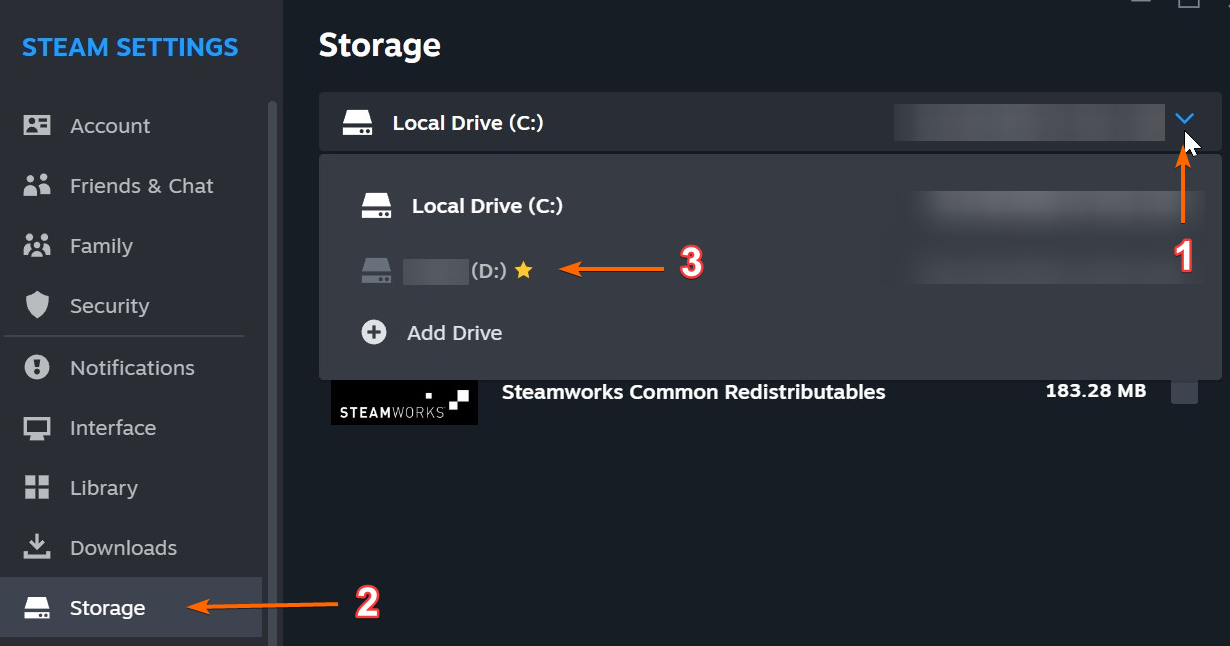Click the Local Drive (C:) selector header

tap(770, 122)
